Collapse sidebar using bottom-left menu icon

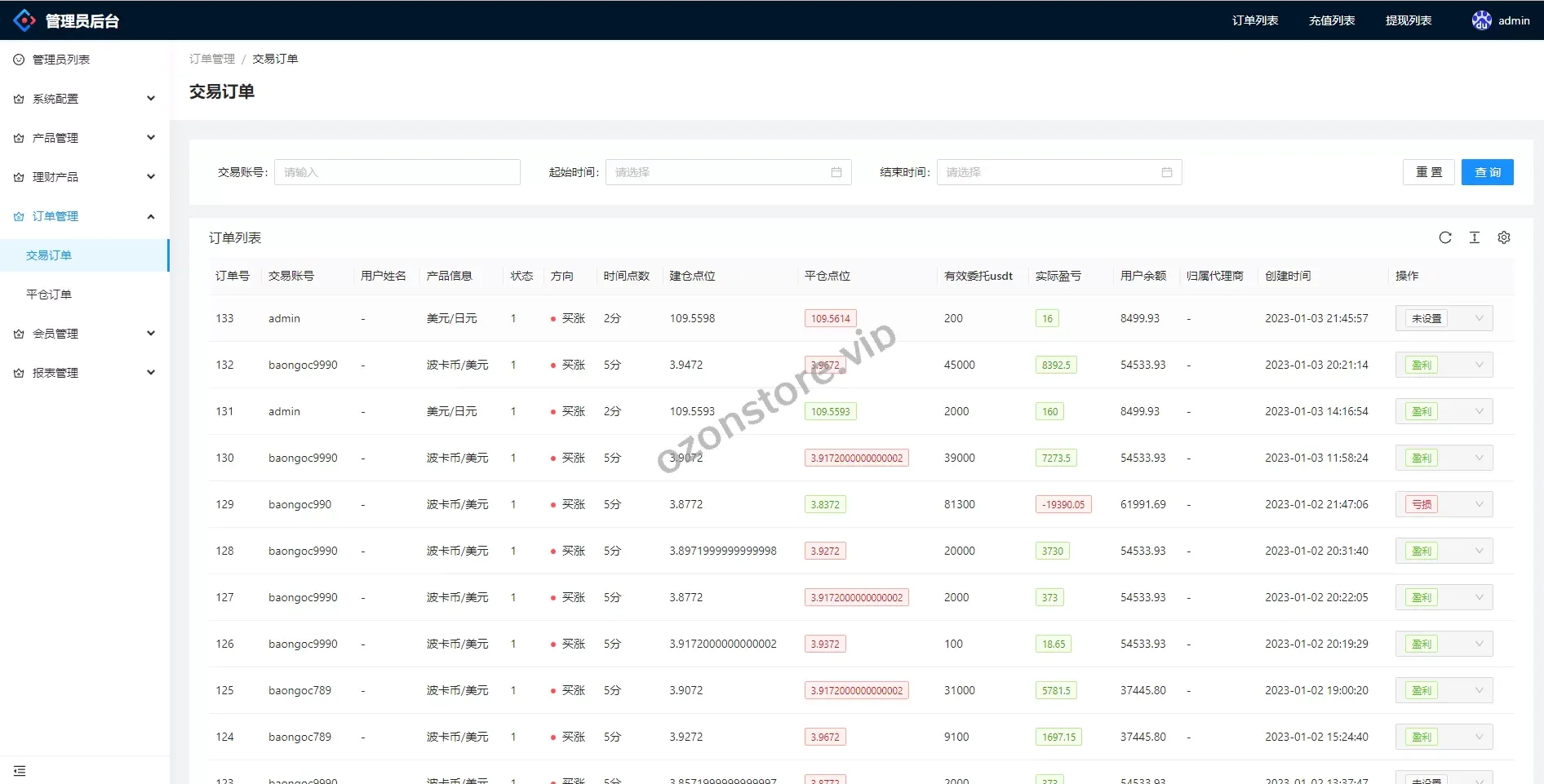click(20, 771)
